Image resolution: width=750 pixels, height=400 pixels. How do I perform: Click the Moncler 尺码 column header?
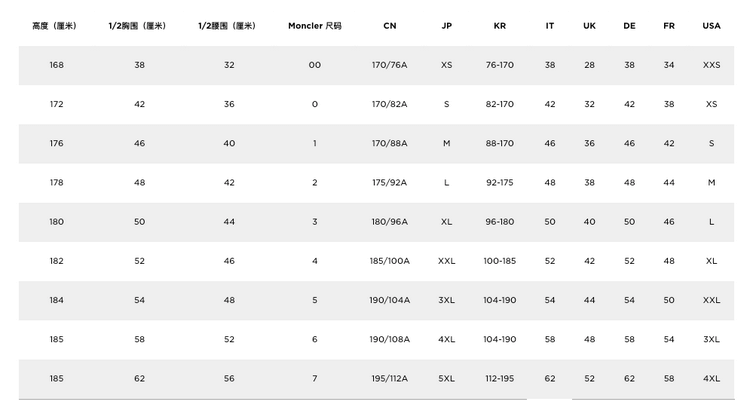coord(315,26)
